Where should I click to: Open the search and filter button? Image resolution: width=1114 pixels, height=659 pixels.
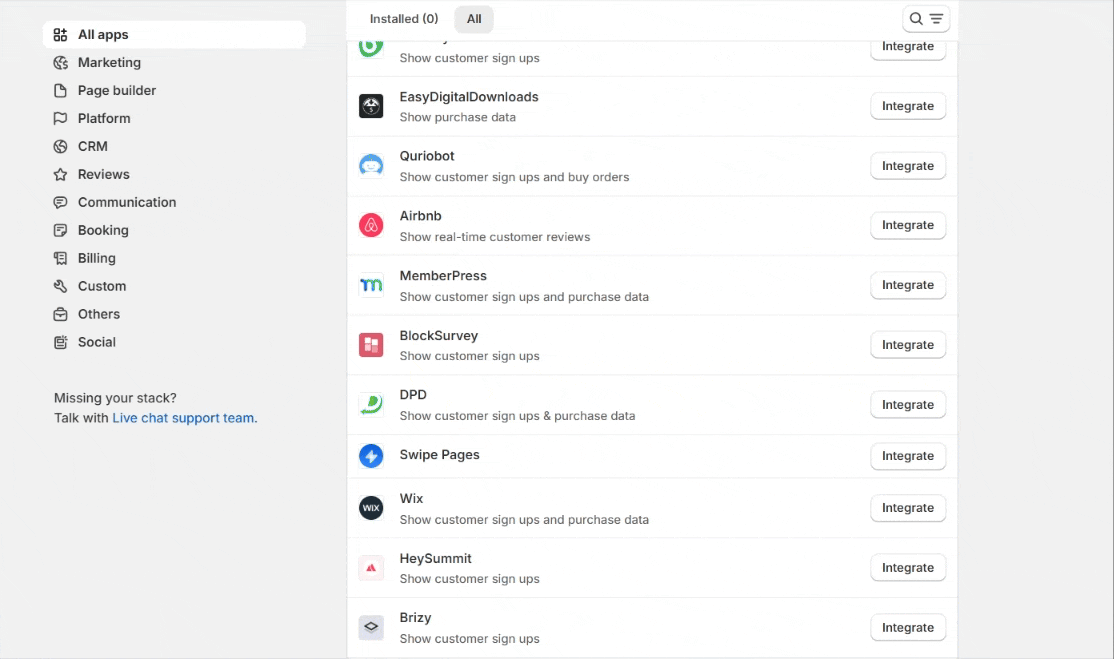tap(926, 19)
